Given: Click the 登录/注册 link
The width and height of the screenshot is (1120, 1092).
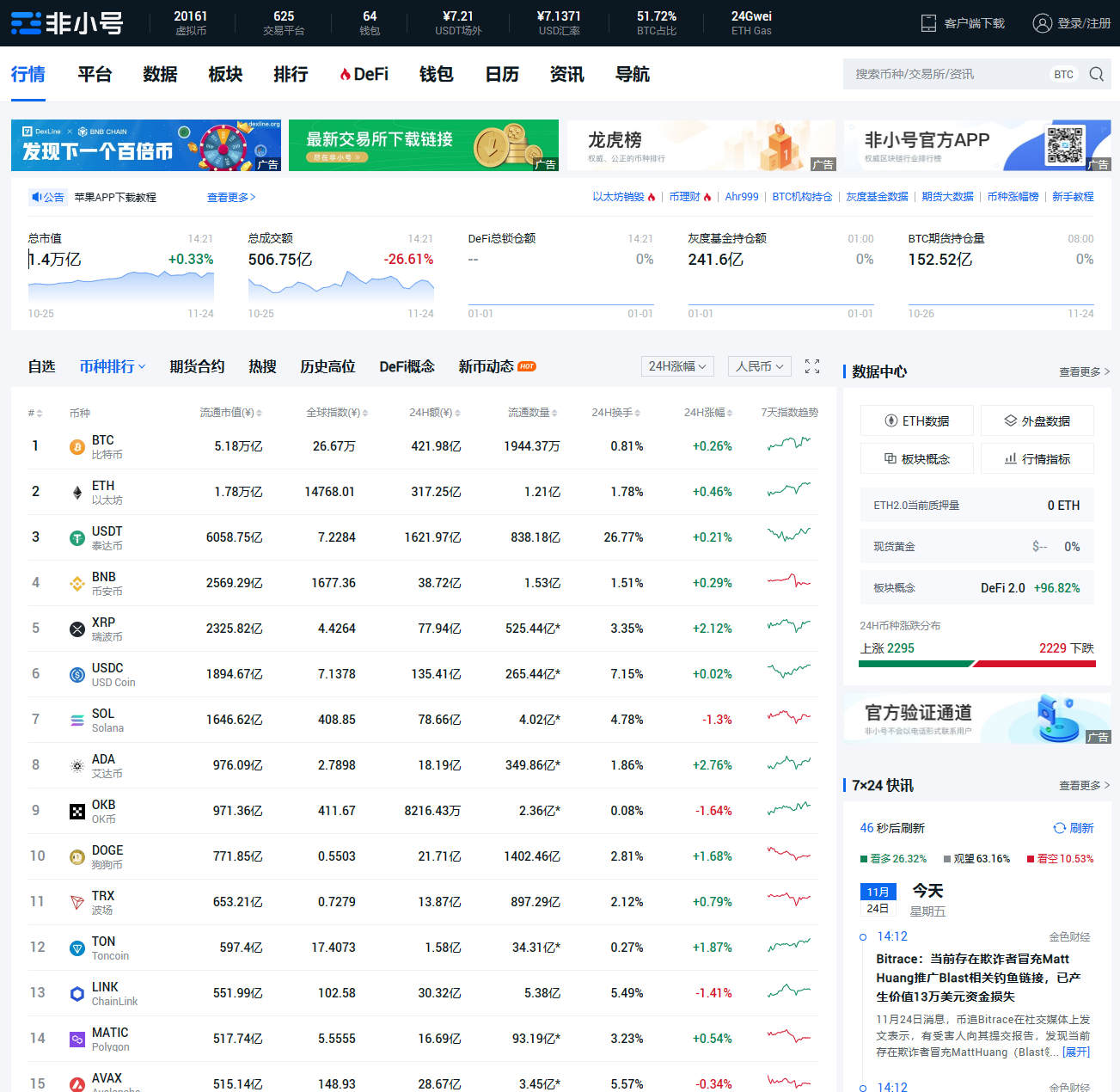Looking at the screenshot, I should click(1084, 23).
